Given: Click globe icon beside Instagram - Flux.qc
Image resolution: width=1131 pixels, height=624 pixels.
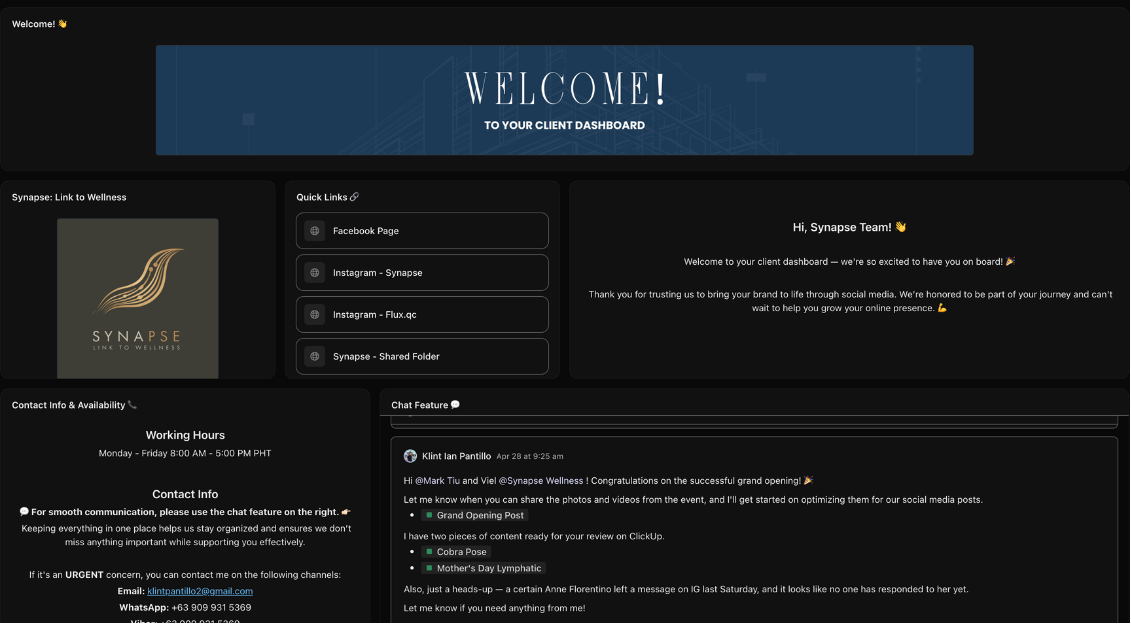Looking at the screenshot, I should [x=314, y=315].
